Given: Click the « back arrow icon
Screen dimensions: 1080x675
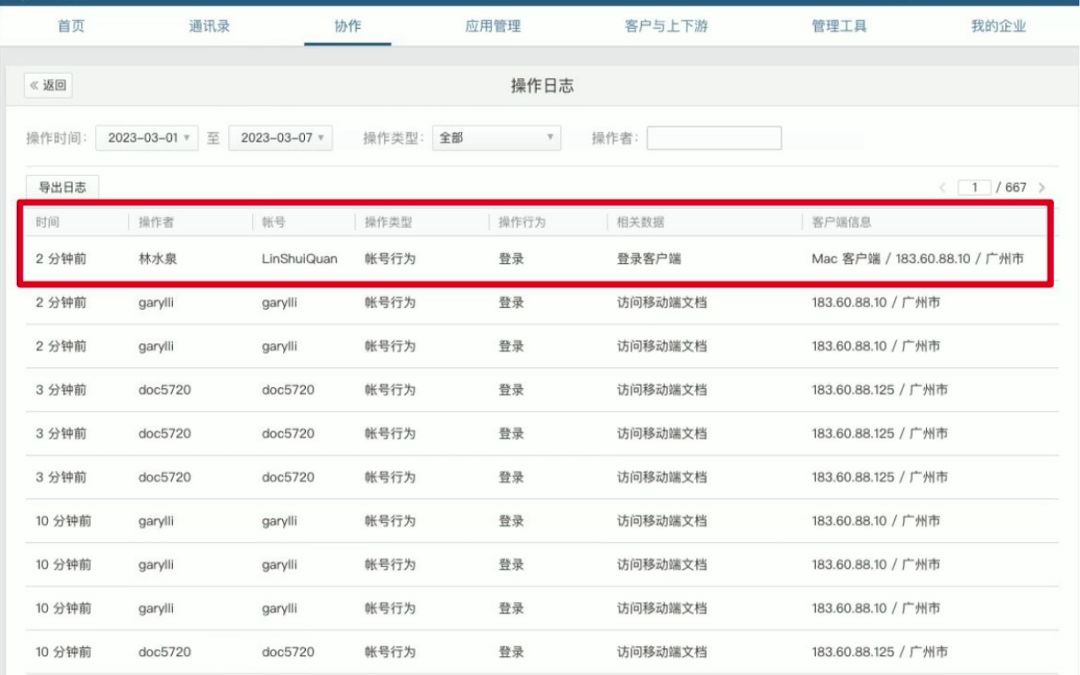Looking at the screenshot, I should point(36,85).
